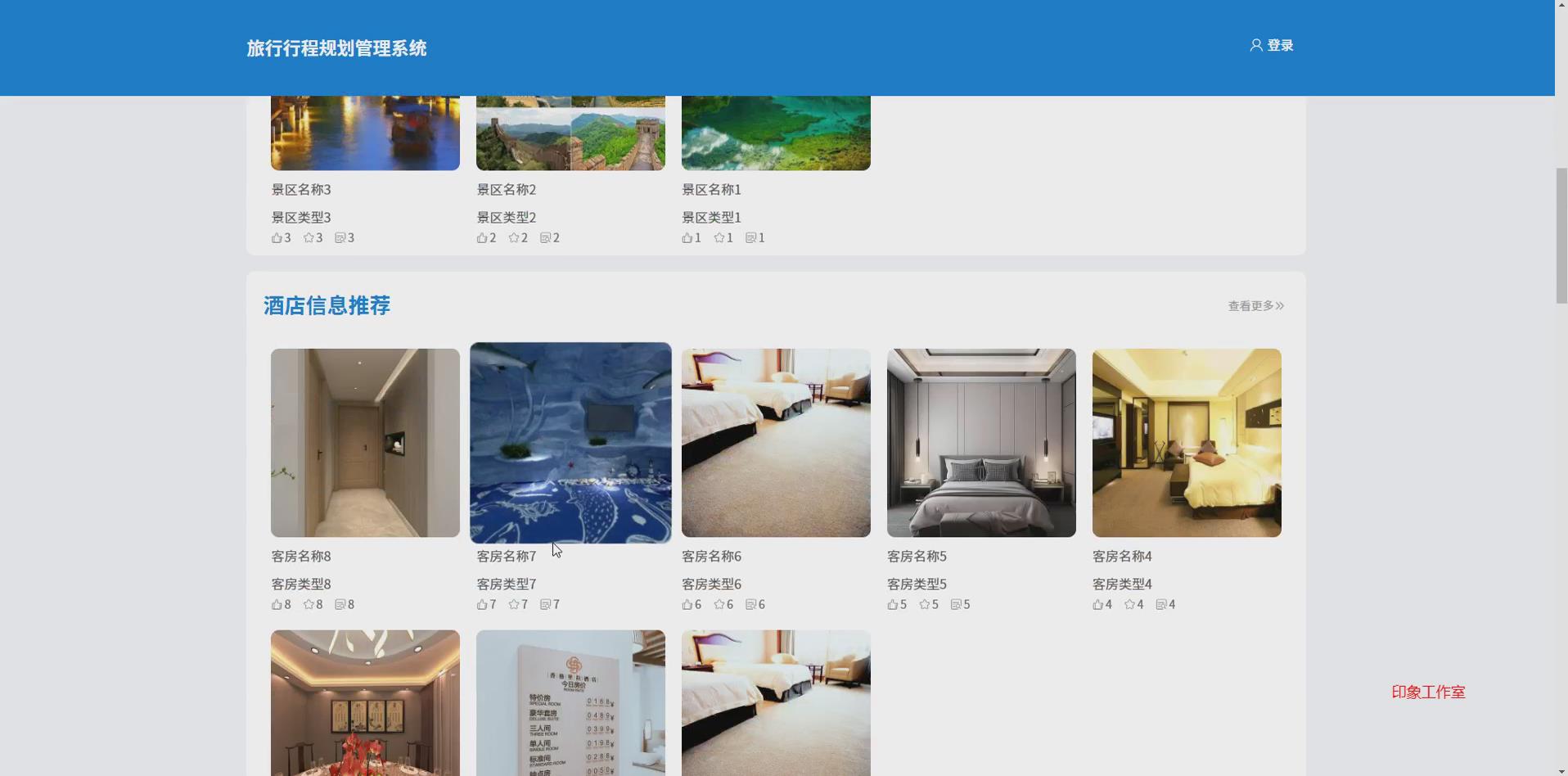Screen dimensions: 1568x776
Task: Click the 酒店信息推荐 section heading
Action: [x=327, y=306]
